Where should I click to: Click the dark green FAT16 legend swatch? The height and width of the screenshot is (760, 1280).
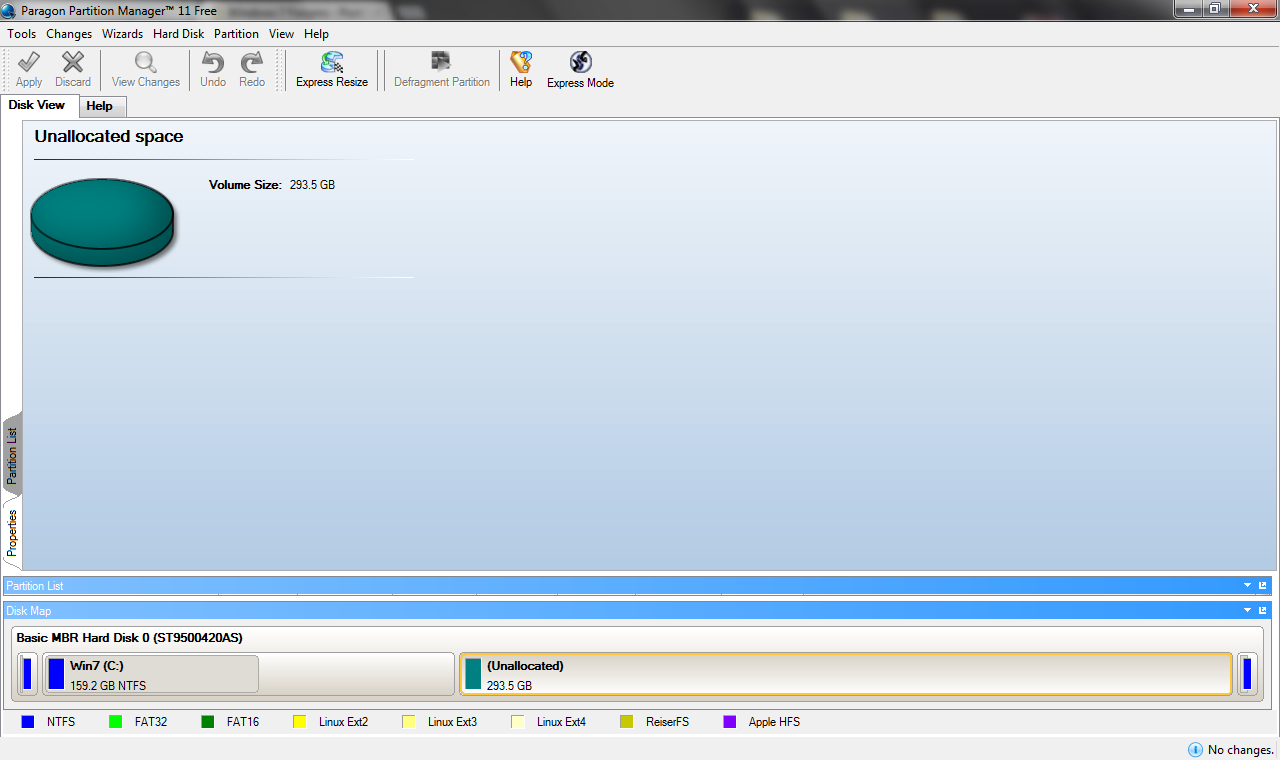click(x=208, y=722)
